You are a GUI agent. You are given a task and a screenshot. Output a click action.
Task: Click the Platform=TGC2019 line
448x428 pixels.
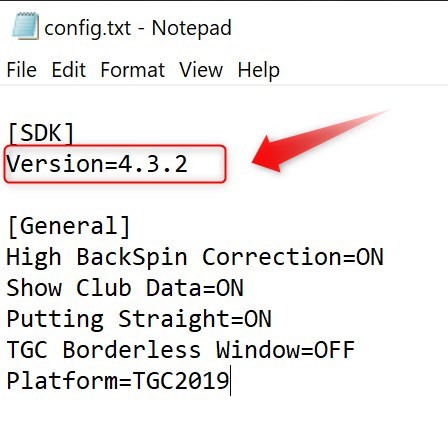tap(118, 381)
